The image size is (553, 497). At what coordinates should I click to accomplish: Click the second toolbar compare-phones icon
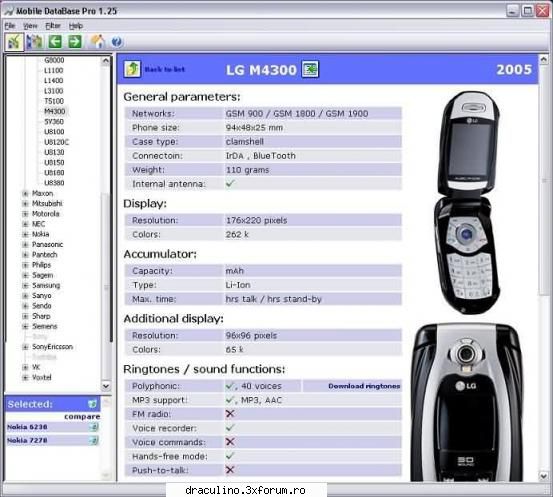coord(35,42)
